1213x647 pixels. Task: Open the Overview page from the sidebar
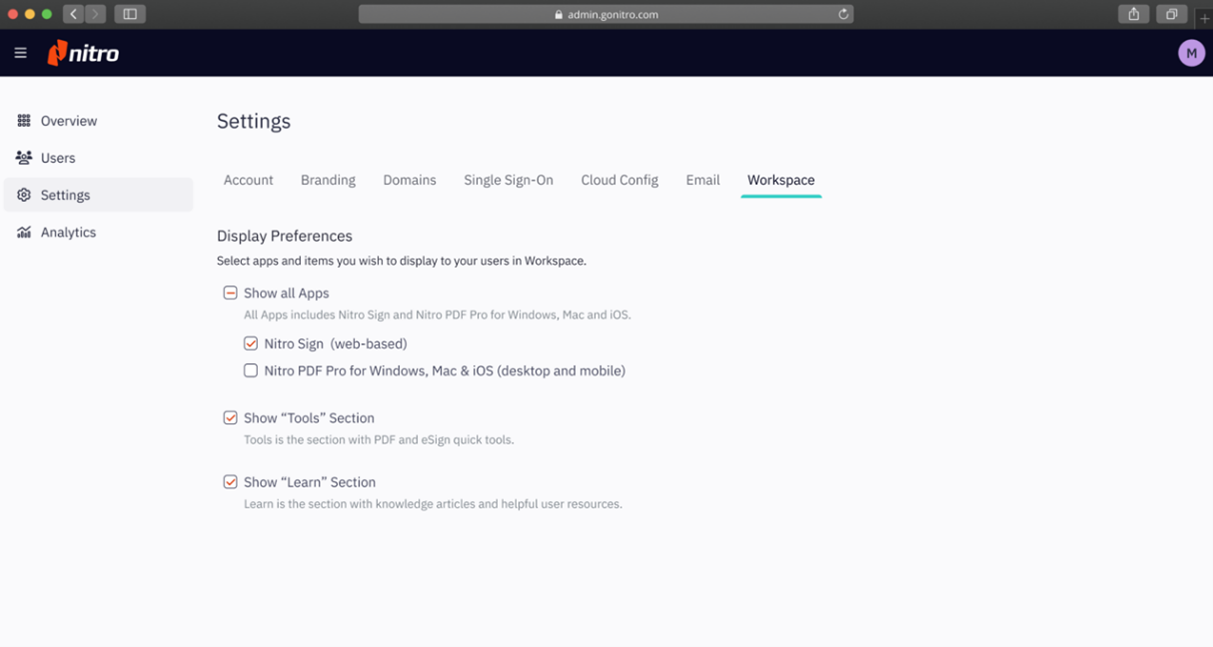click(x=68, y=120)
